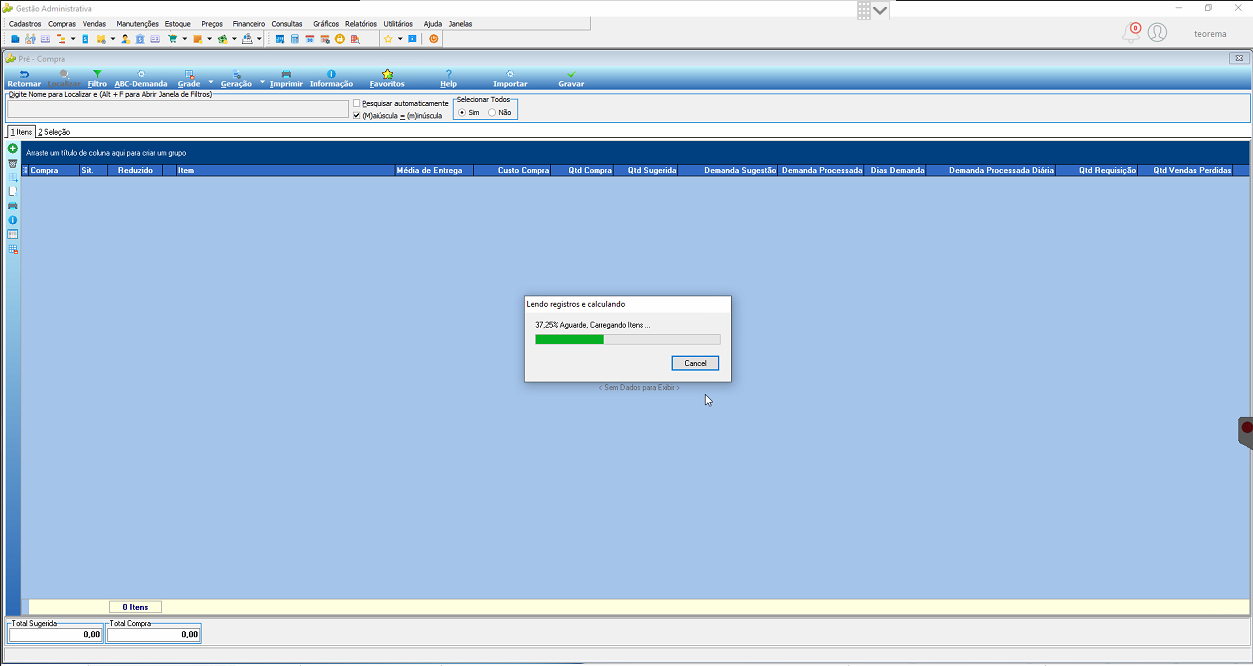Open the Estoque menu
Viewport: 1253px width, 666px height.
tap(178, 23)
